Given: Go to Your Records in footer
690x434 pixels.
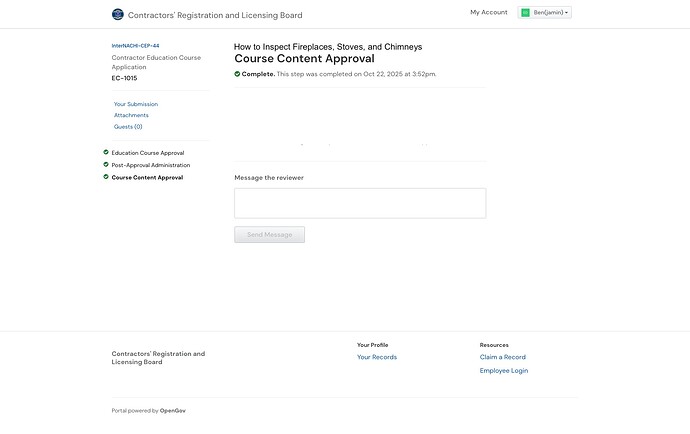Looking at the screenshot, I should pyautogui.click(x=377, y=357).
